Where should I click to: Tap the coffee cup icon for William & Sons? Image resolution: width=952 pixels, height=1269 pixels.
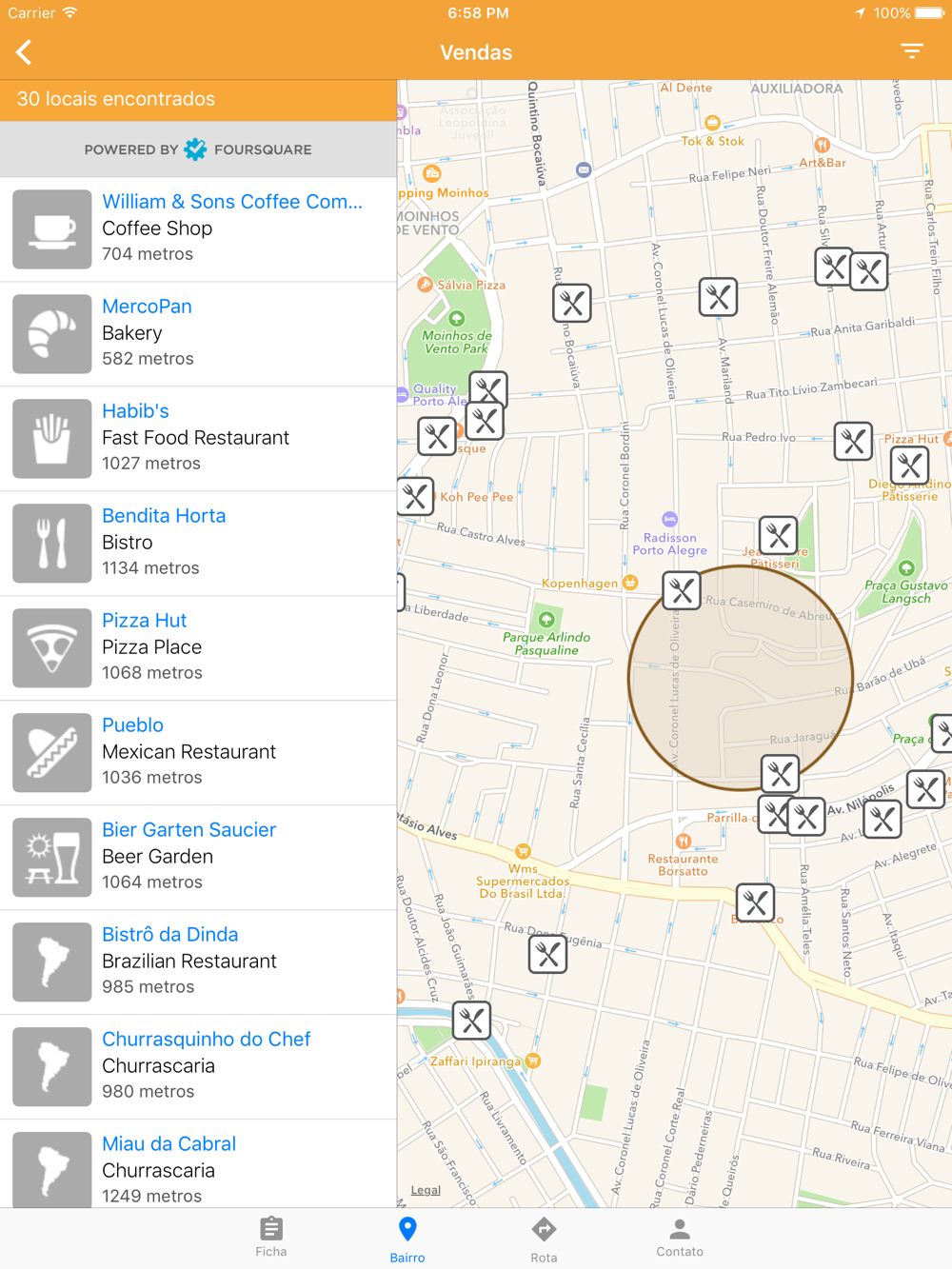tap(52, 229)
